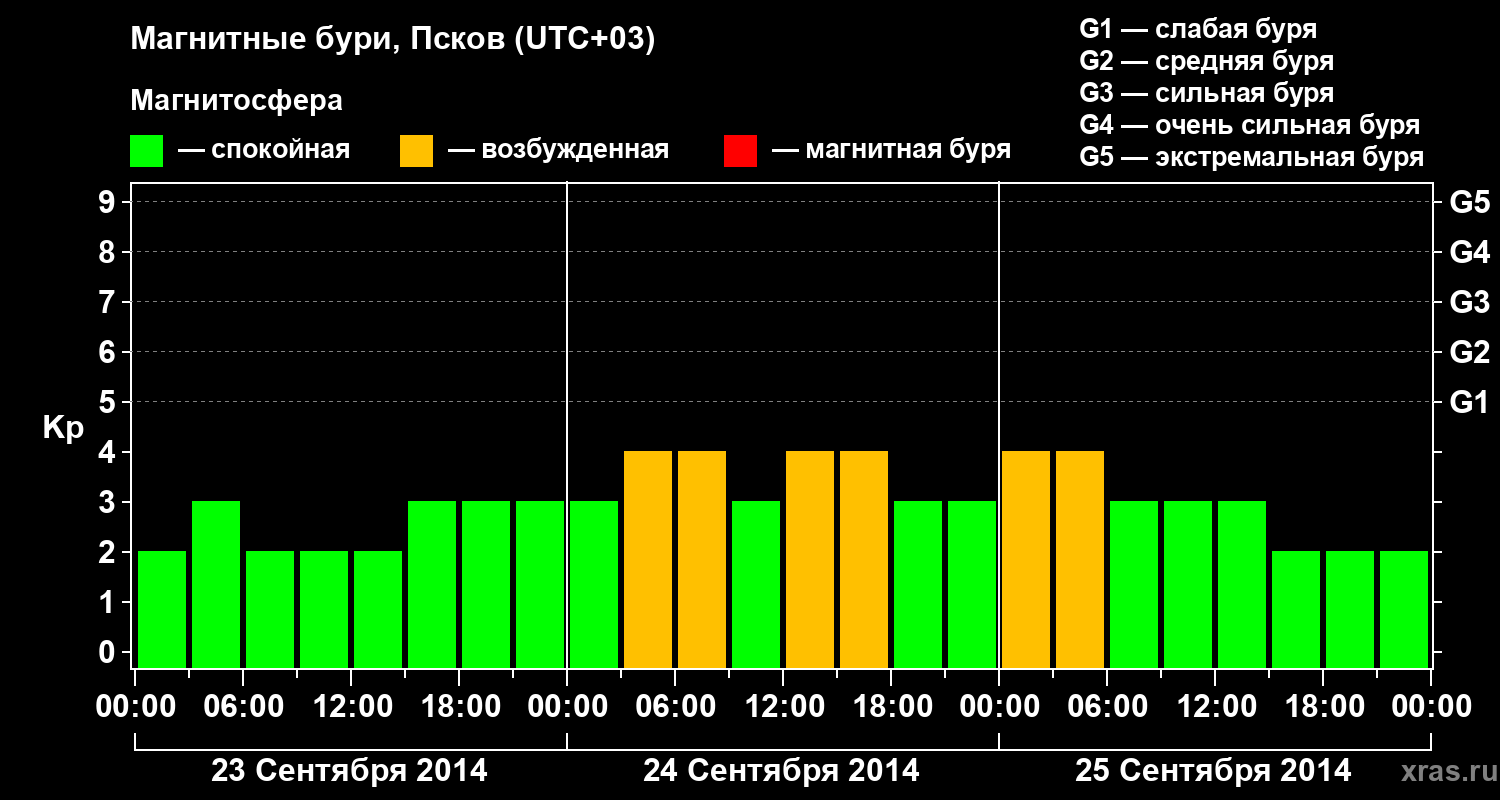
Task: Click the 25 Сентября 21:00–00:00 green bar
Action: point(1404,609)
